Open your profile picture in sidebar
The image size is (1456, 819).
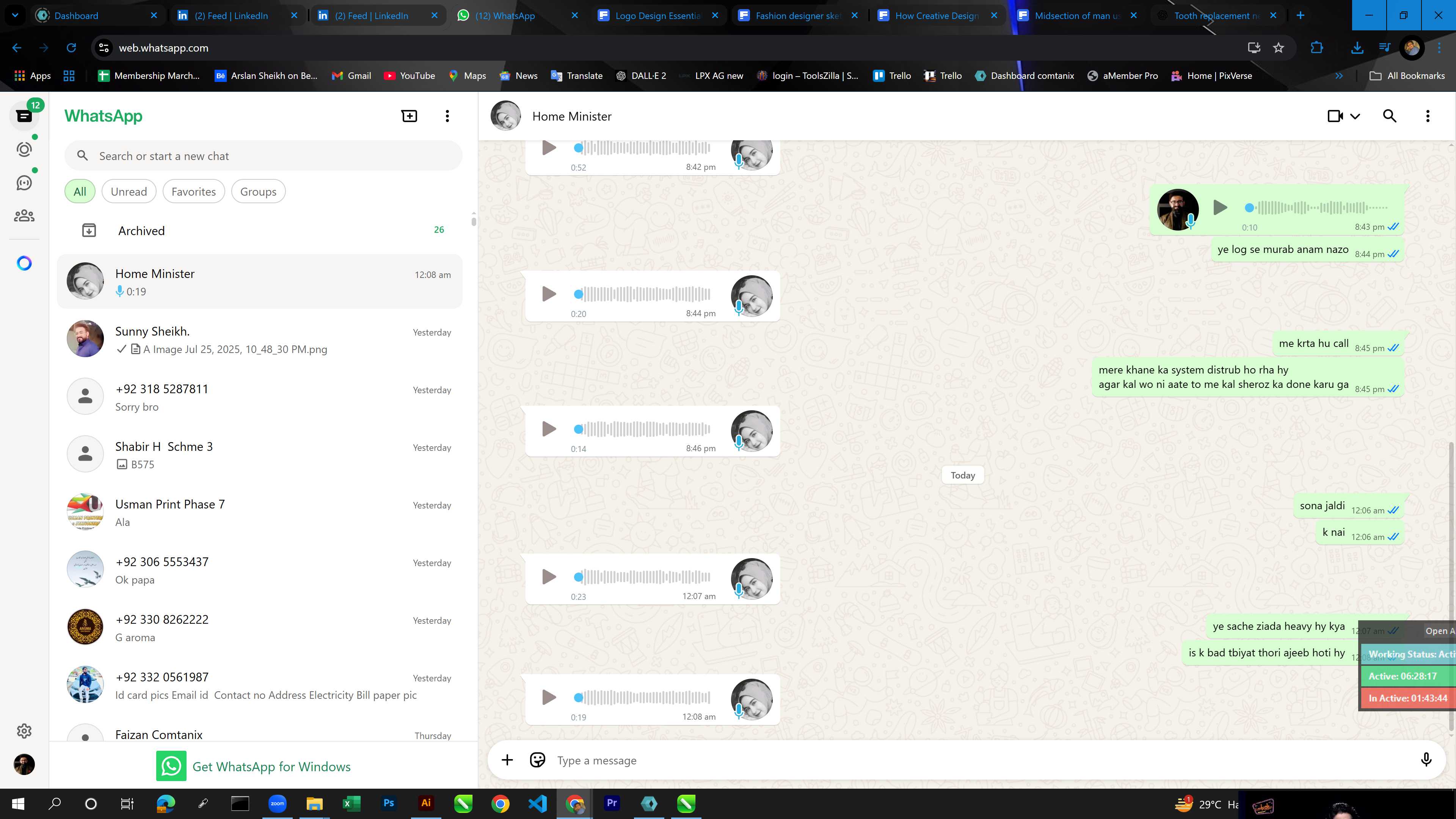tap(24, 764)
